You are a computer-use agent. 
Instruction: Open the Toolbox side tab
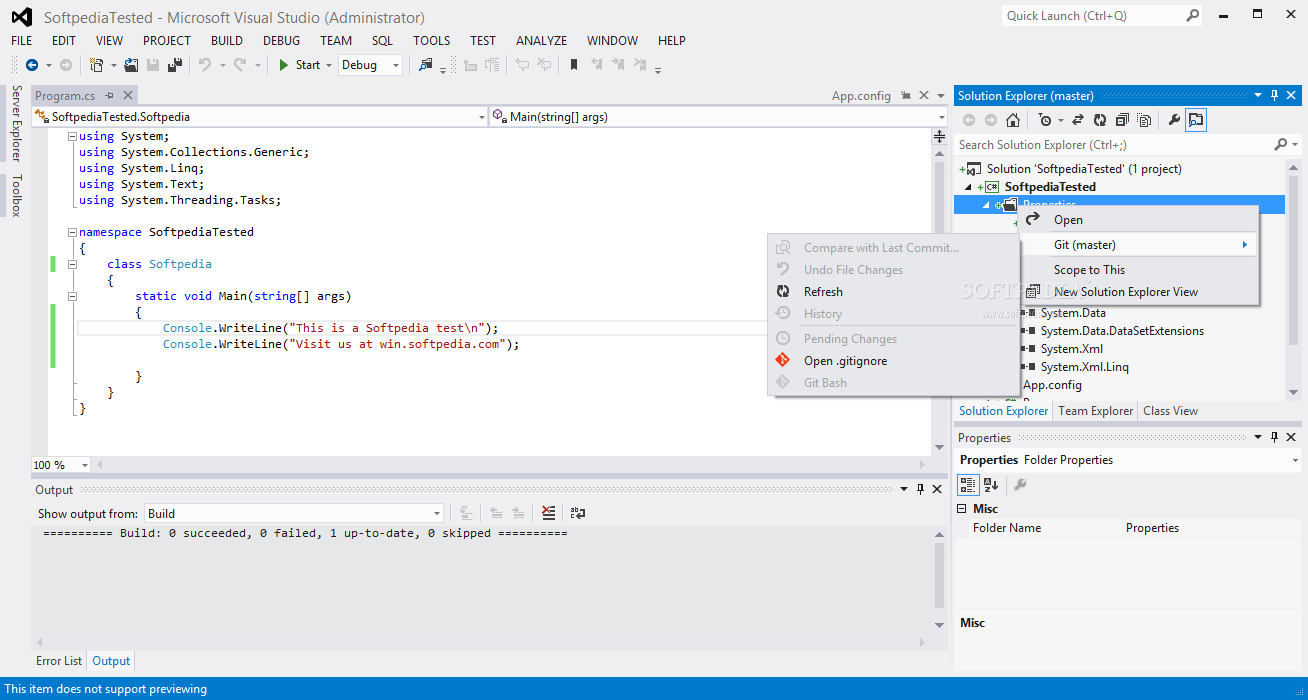click(16, 195)
